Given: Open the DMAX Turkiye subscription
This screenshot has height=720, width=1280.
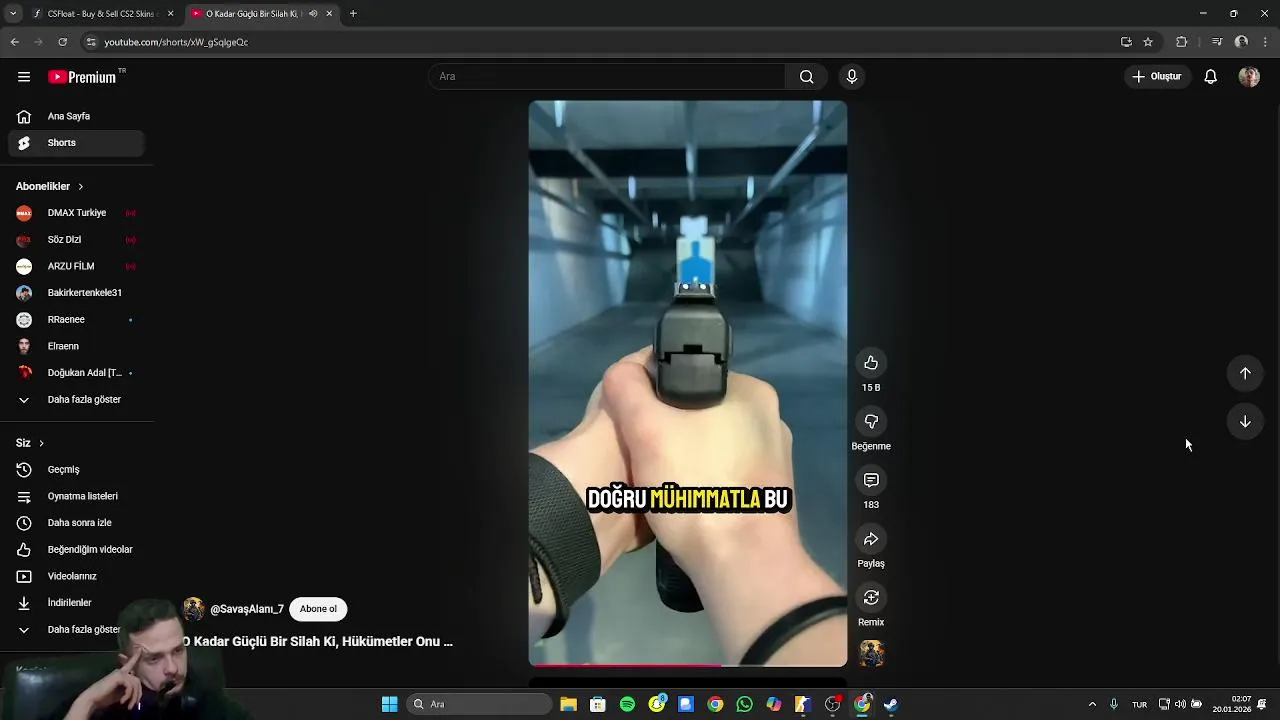Looking at the screenshot, I should [77, 213].
